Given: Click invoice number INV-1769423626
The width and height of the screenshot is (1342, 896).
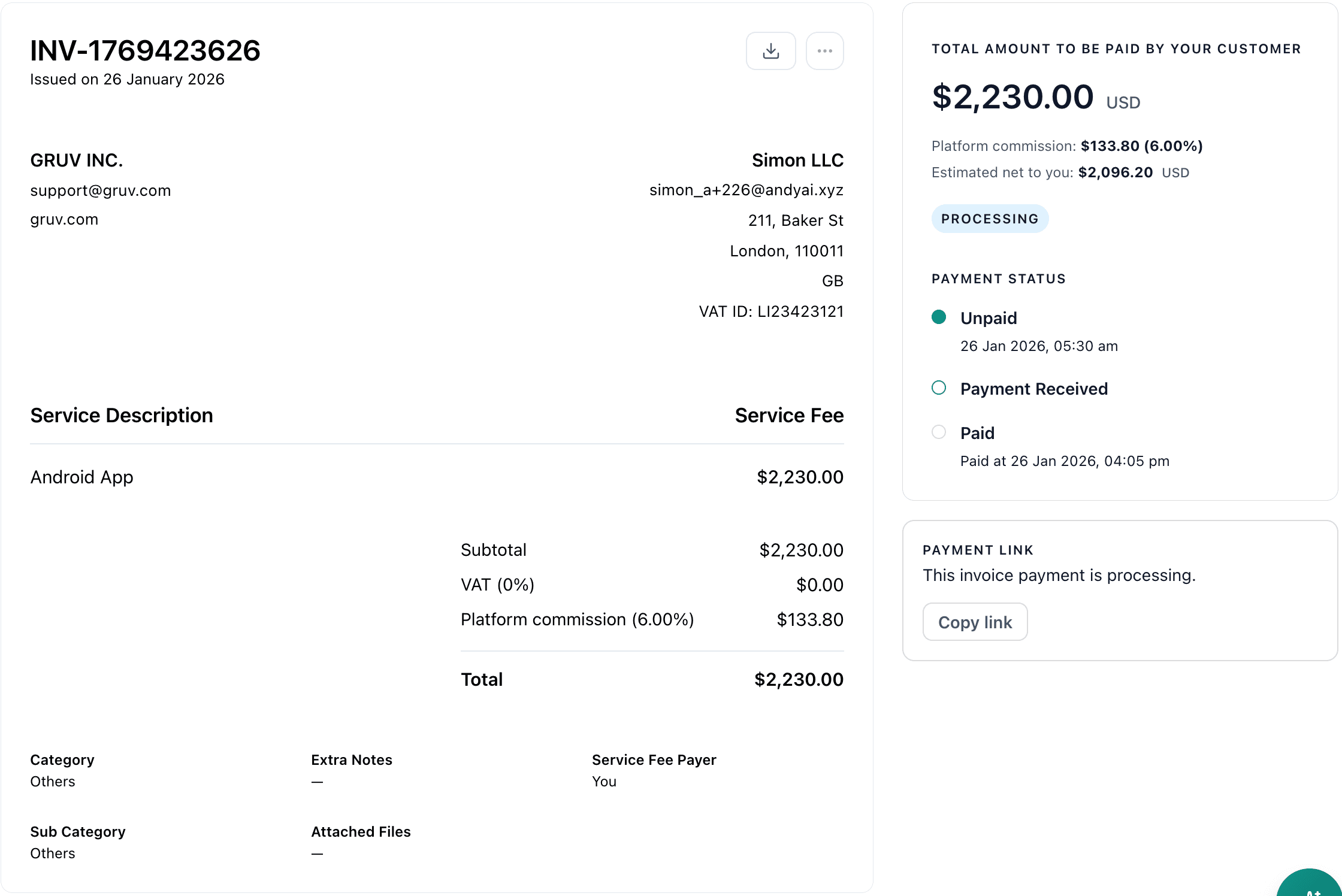Looking at the screenshot, I should [146, 51].
